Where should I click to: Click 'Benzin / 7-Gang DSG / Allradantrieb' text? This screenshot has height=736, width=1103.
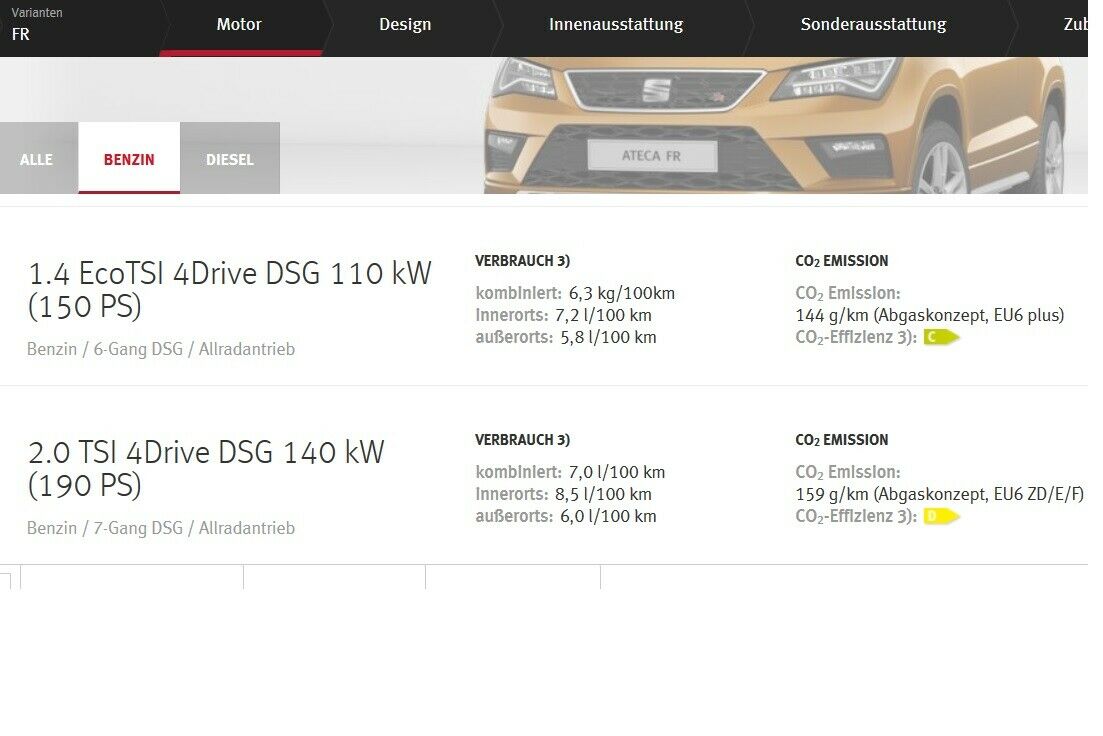(x=161, y=527)
